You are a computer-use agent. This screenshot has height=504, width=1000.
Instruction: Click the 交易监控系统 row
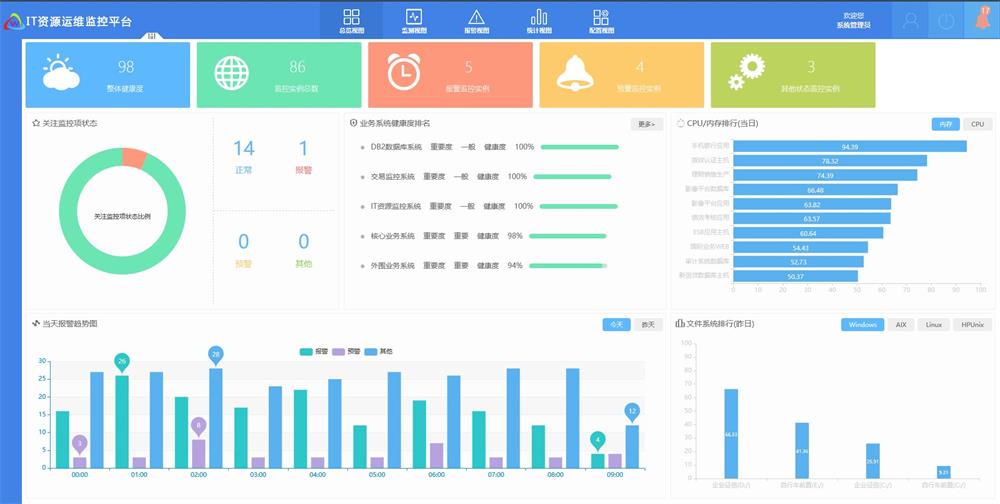[x=486, y=177]
